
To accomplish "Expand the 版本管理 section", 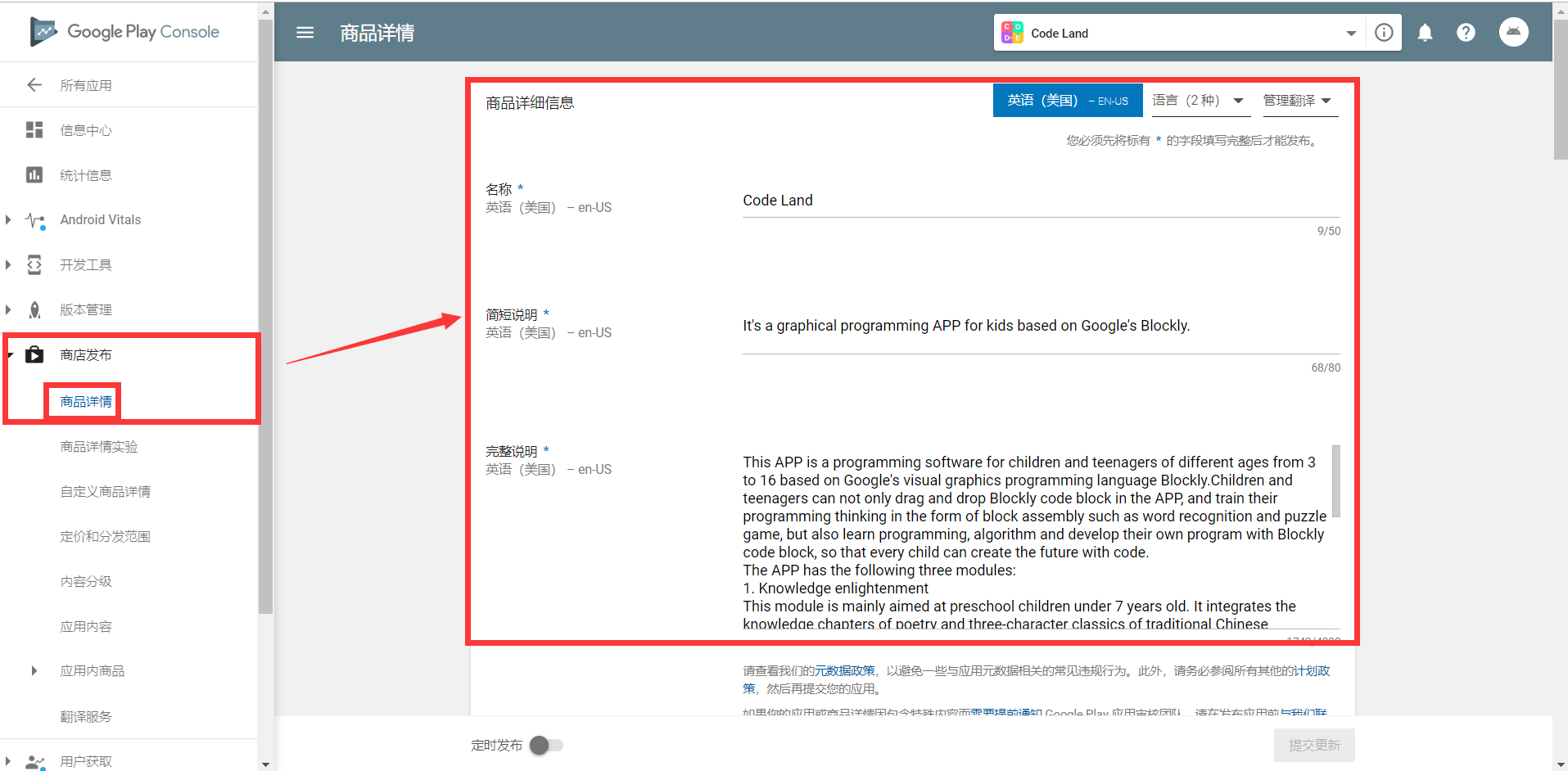I will 8,309.
